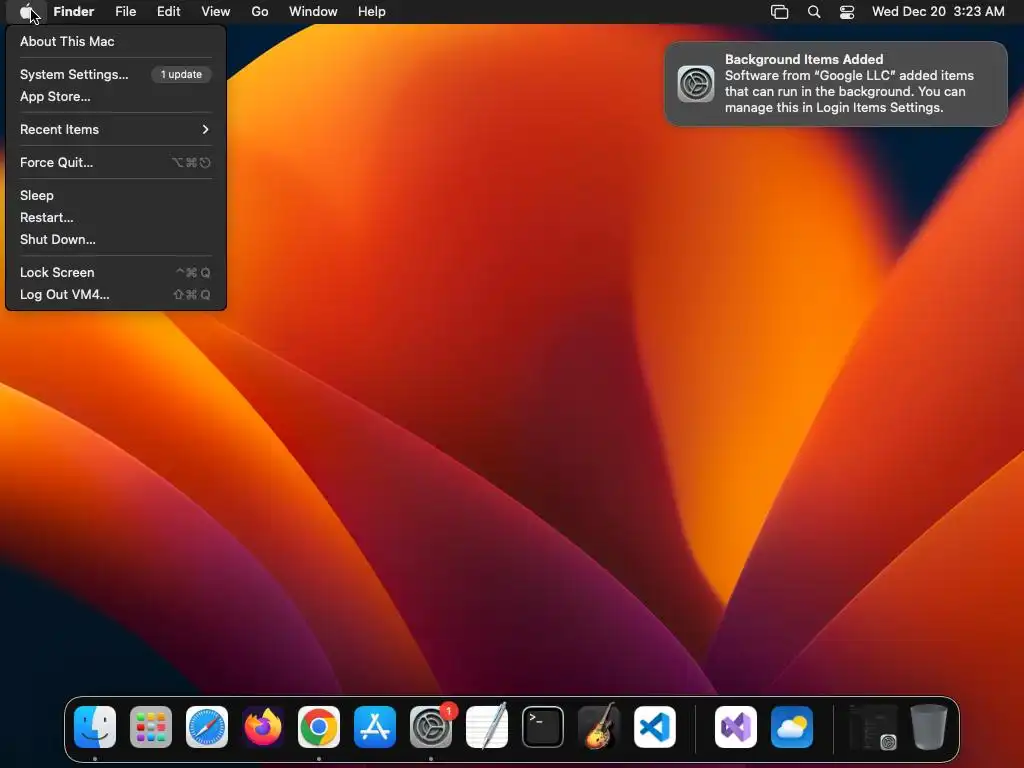This screenshot has height=768, width=1024.
Task: Select Lock Screen menu item
Action: (116, 272)
